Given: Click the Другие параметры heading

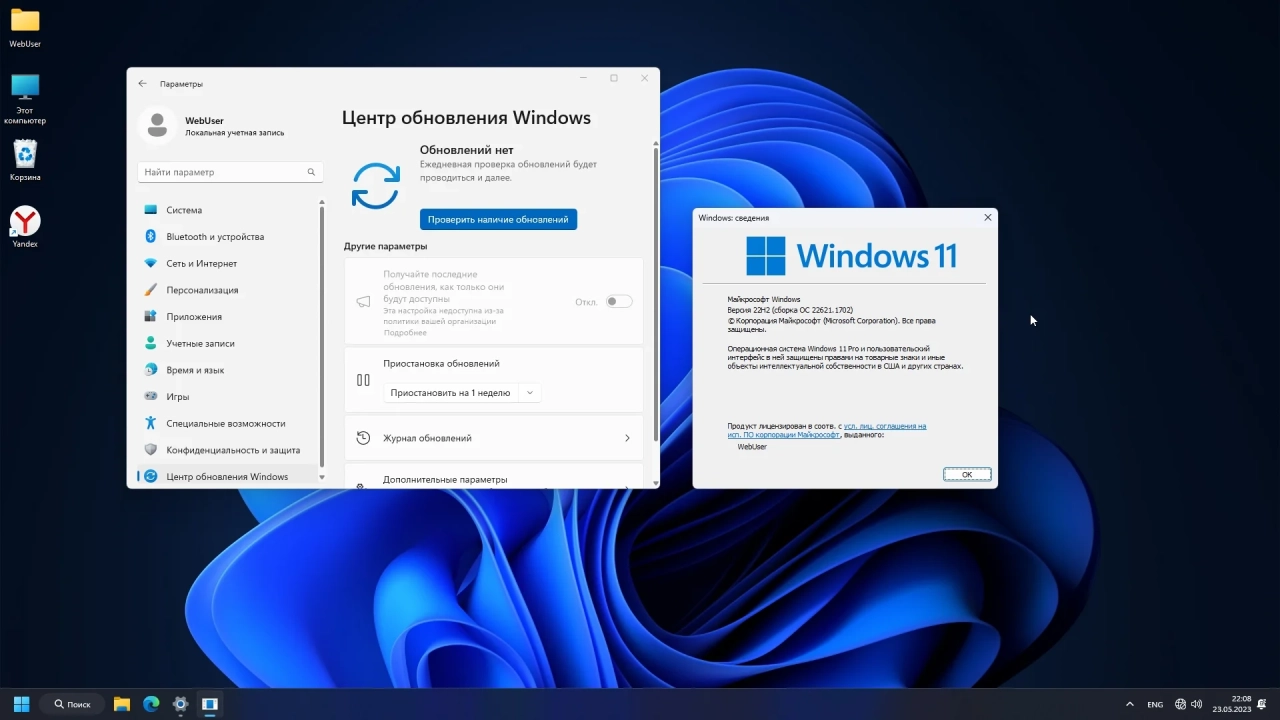Looking at the screenshot, I should [385, 246].
